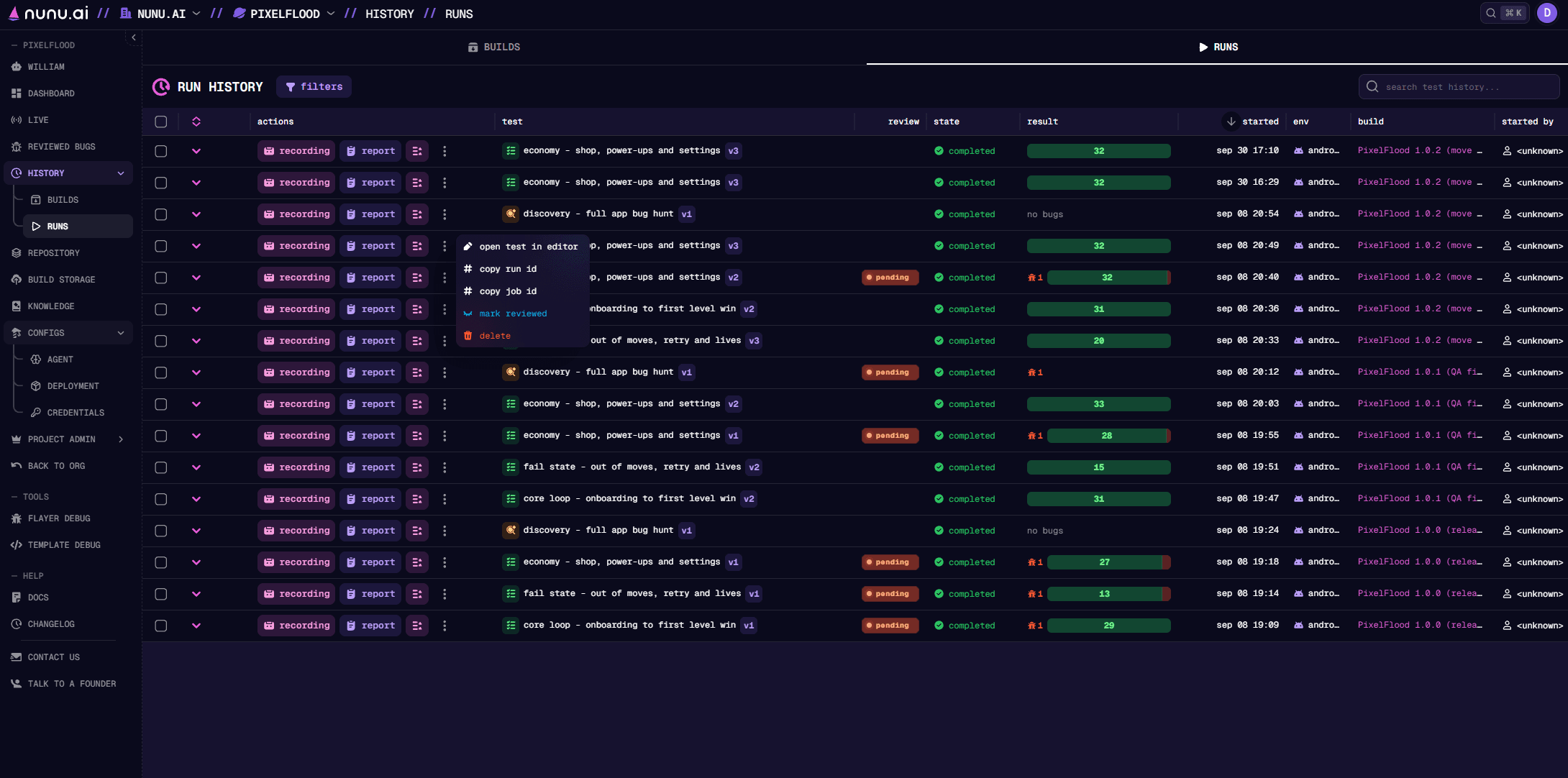
Task: Collapse the History section in sidebar
Action: [121, 173]
